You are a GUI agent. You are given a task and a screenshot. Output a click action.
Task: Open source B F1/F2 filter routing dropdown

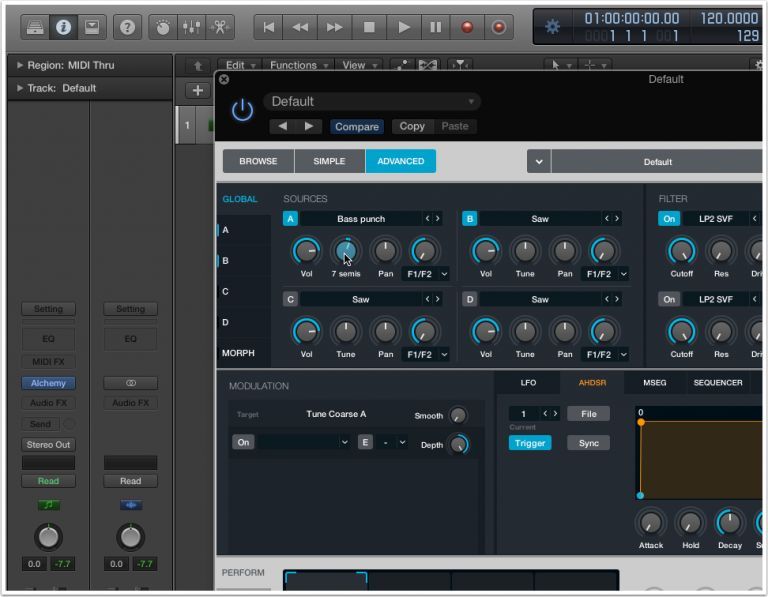click(x=604, y=274)
